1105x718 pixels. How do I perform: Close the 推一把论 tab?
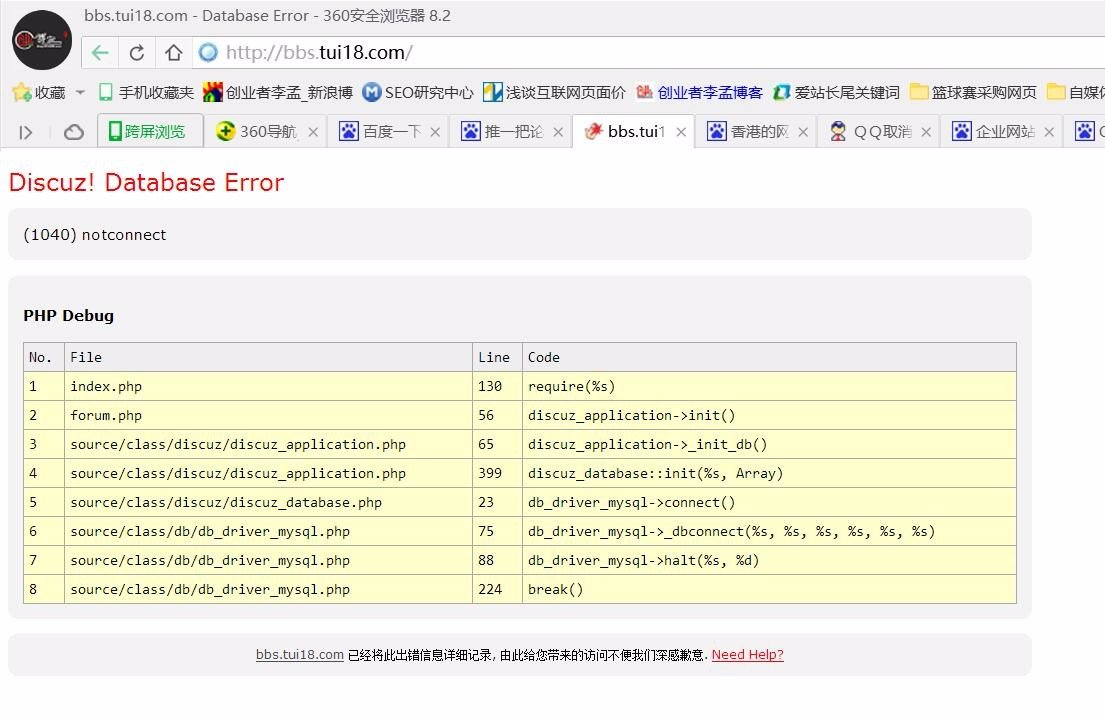pos(558,132)
